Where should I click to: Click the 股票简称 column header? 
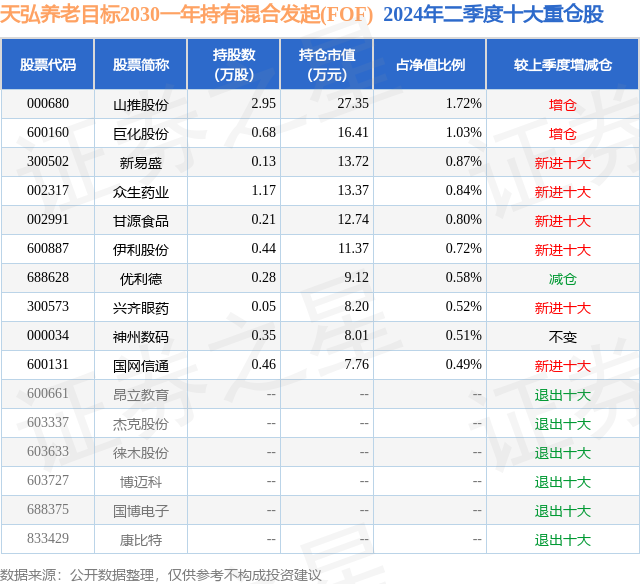141,64
